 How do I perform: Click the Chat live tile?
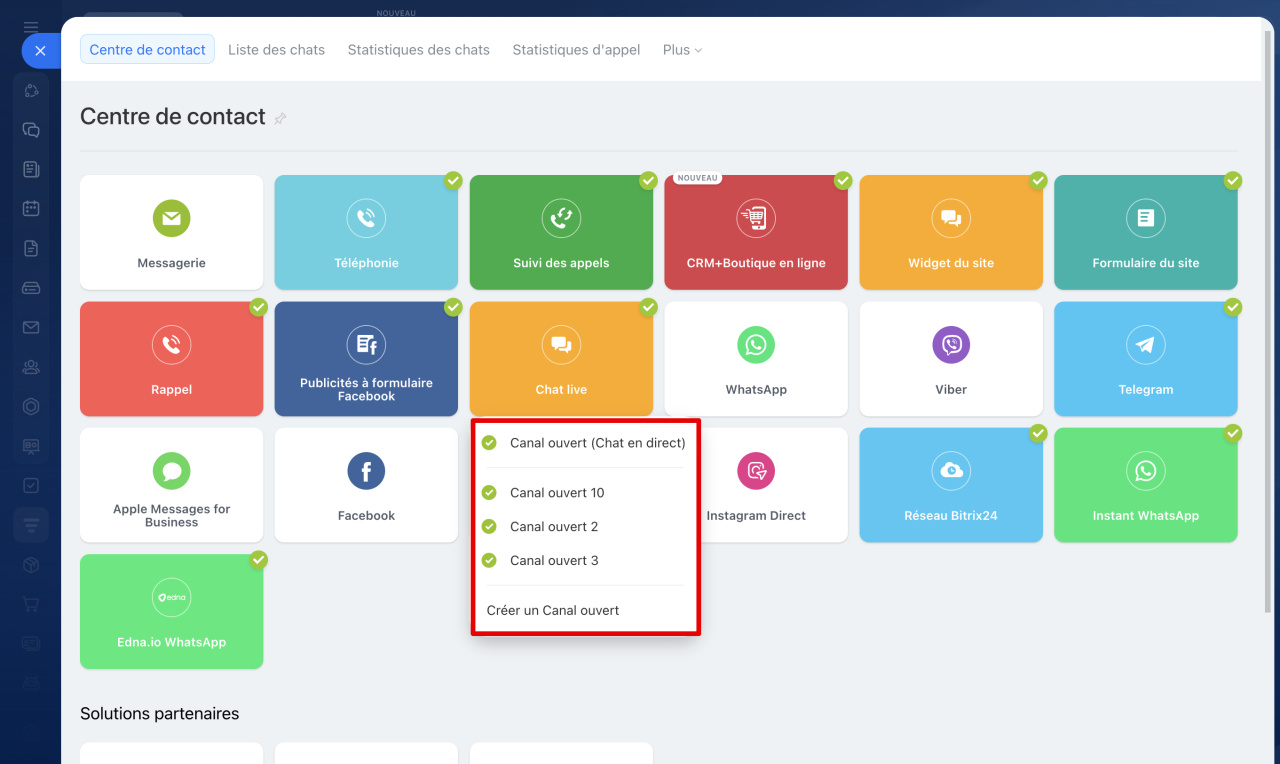coord(561,359)
